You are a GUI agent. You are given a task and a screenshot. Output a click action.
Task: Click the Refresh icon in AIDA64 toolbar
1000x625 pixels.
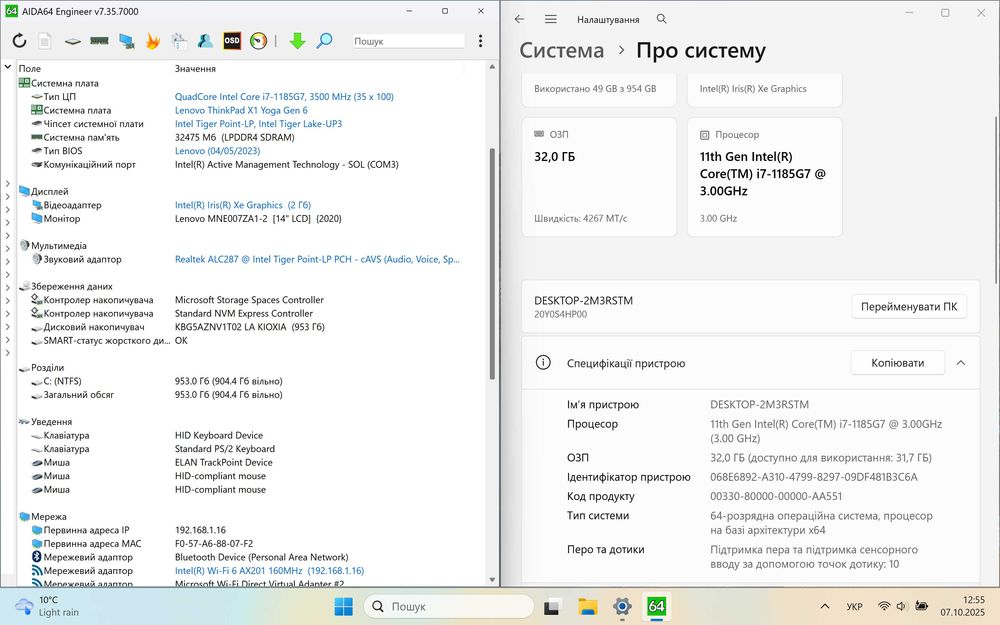(x=20, y=41)
